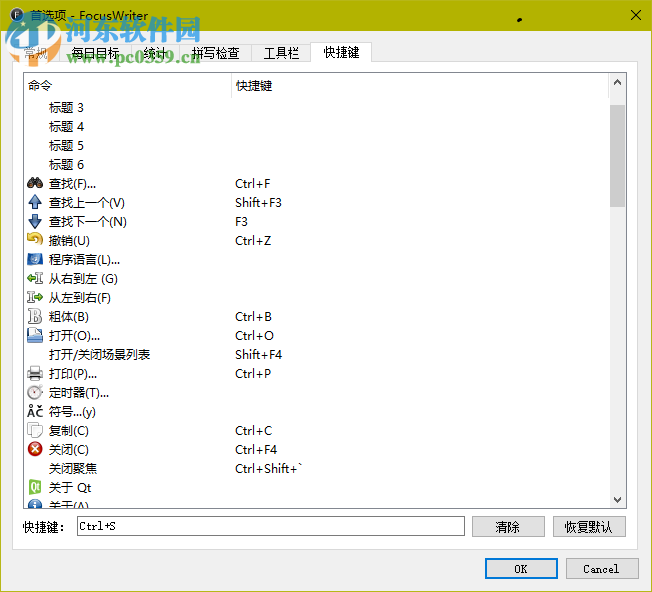Image resolution: width=652 pixels, height=592 pixels.
Task: Select the 粗体(B) command text
Action: pos(69,316)
